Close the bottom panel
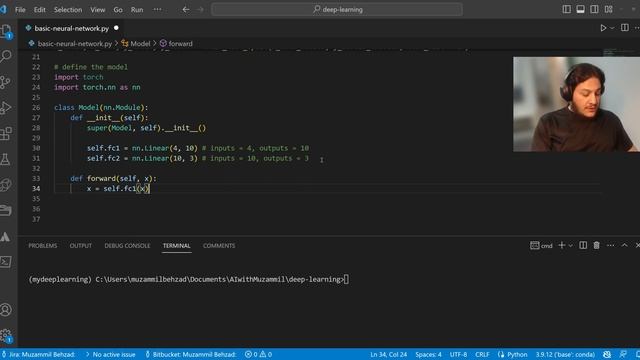This screenshot has height=360, width=640. (637, 245)
